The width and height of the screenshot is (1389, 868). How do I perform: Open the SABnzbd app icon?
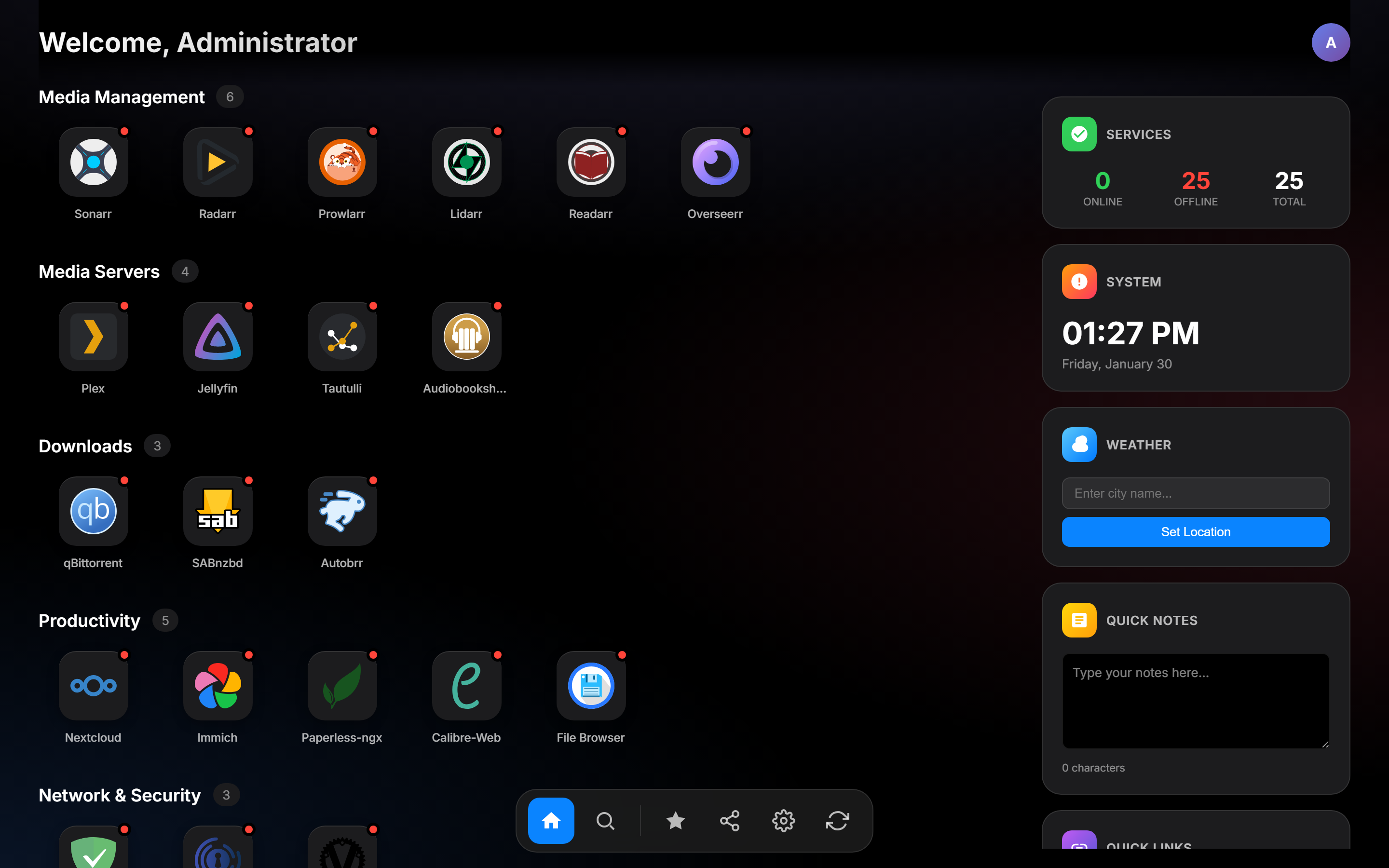click(218, 511)
